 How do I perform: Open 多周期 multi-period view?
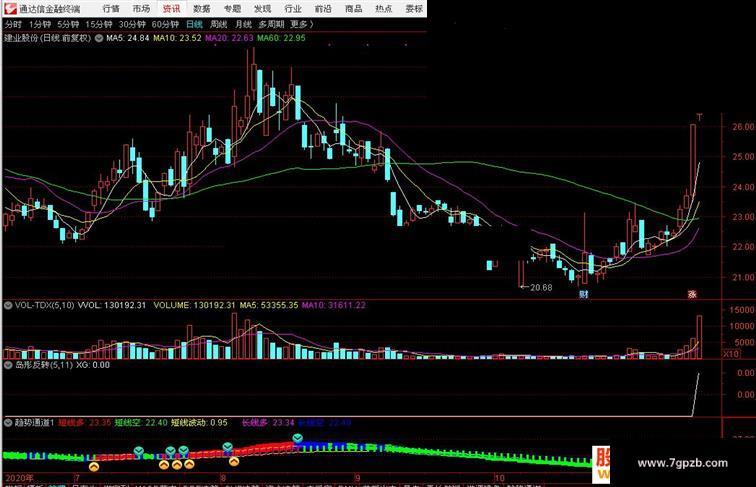click(271, 24)
